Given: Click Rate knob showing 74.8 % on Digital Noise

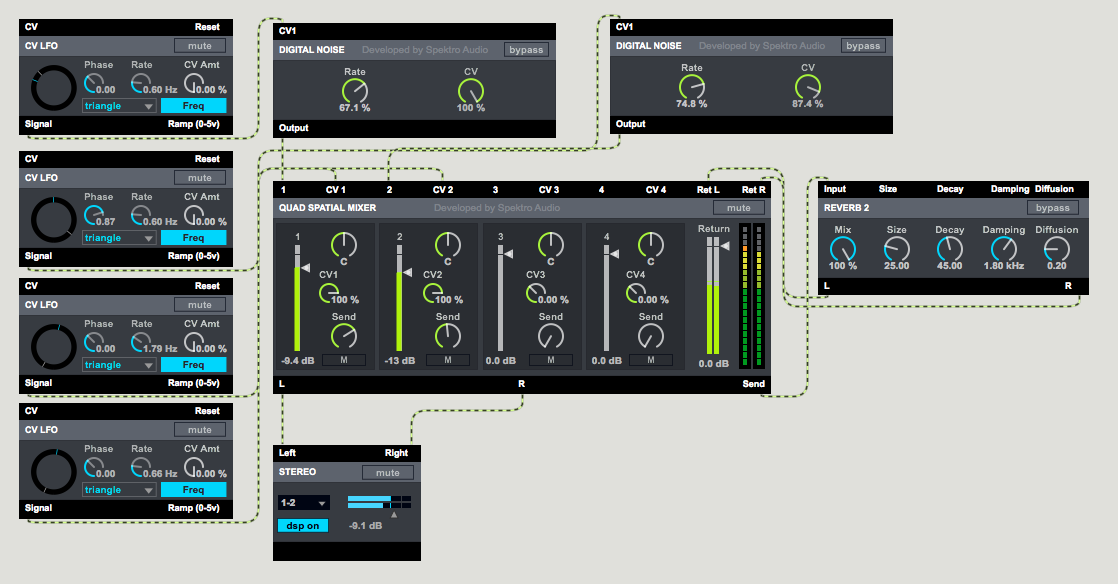Looking at the screenshot, I should coord(692,87).
